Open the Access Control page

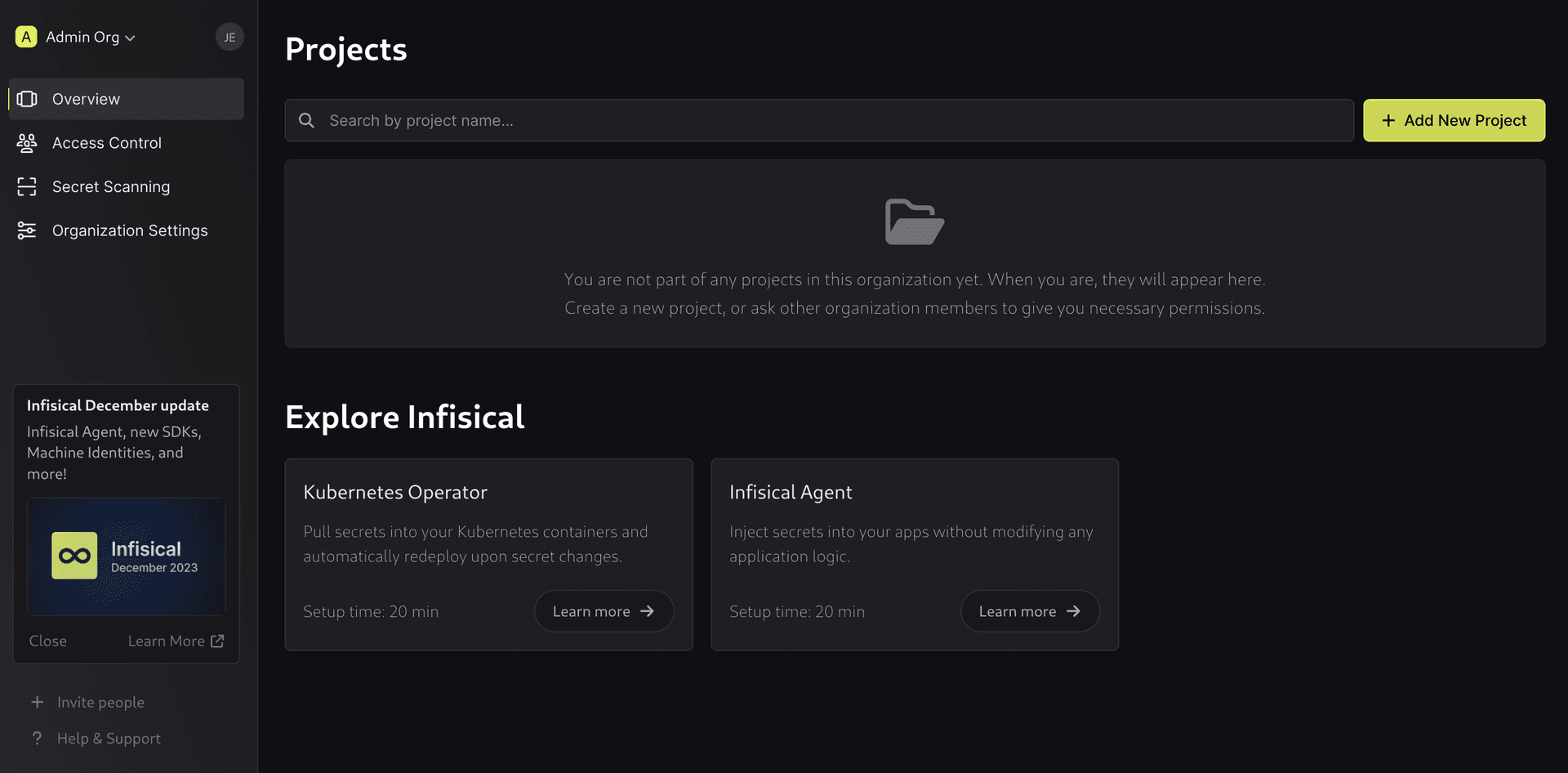click(107, 143)
